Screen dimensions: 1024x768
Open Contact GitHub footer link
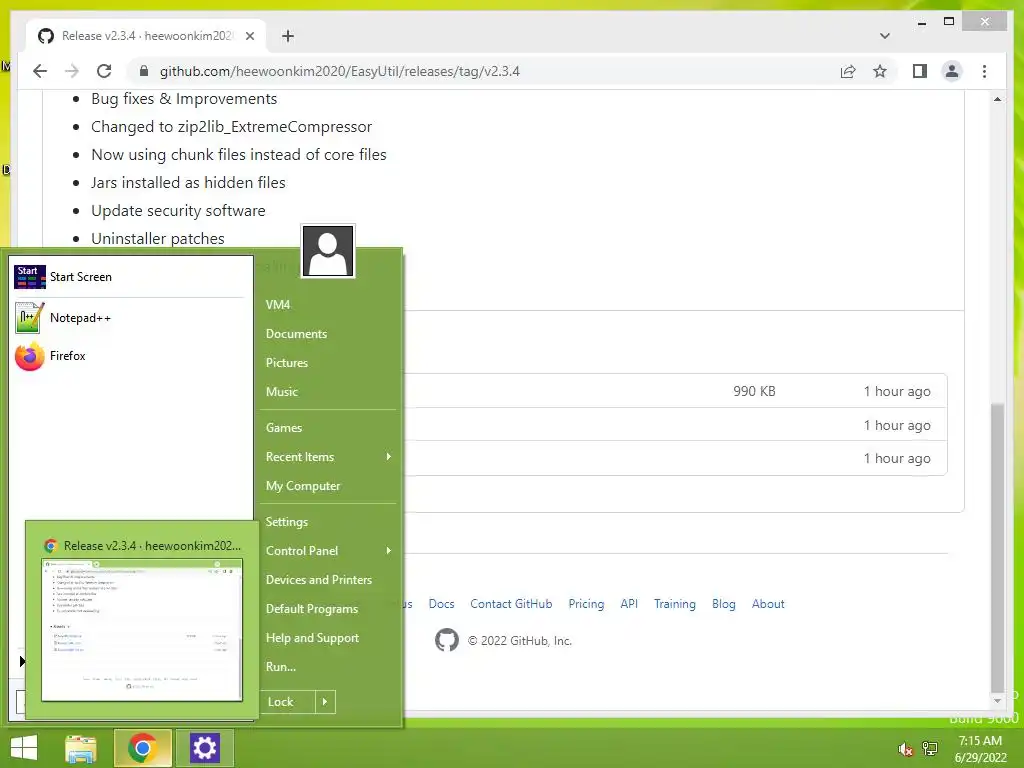point(511,604)
